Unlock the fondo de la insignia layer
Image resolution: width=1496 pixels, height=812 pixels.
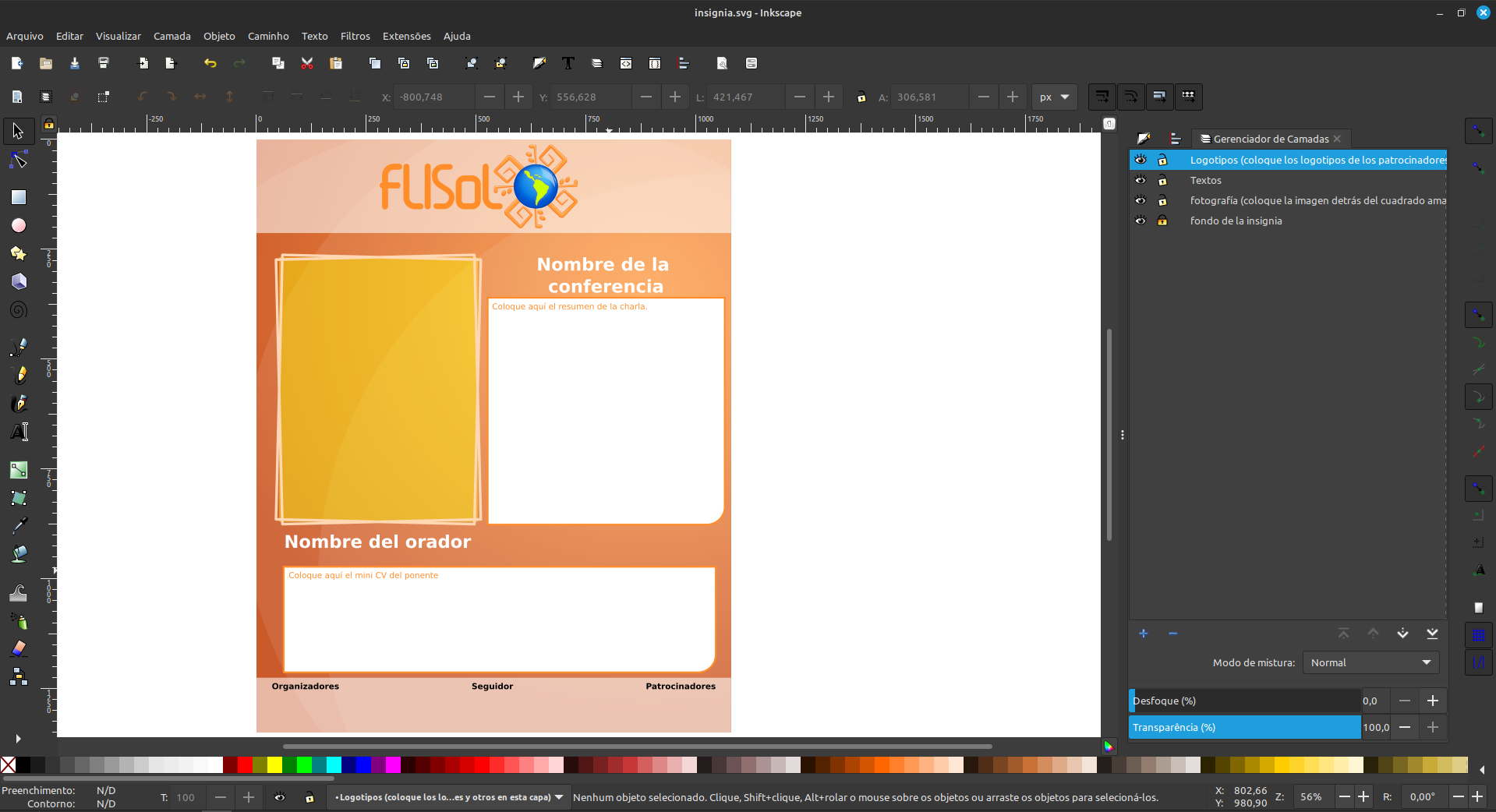tap(1162, 221)
